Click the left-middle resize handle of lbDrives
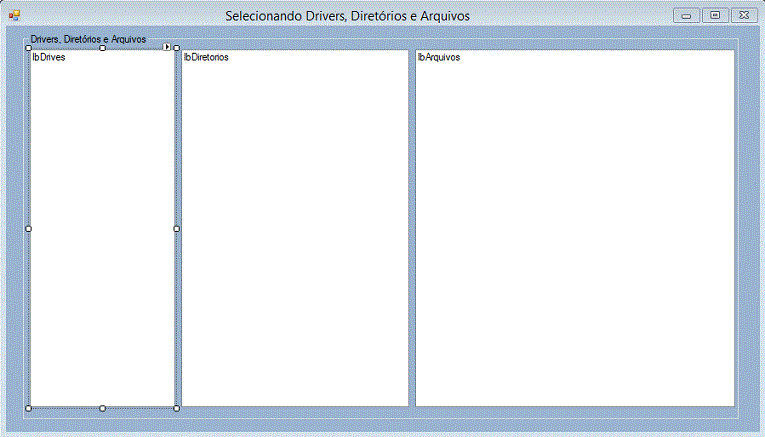Viewport: 765px width, 437px height. pyautogui.click(x=28, y=229)
